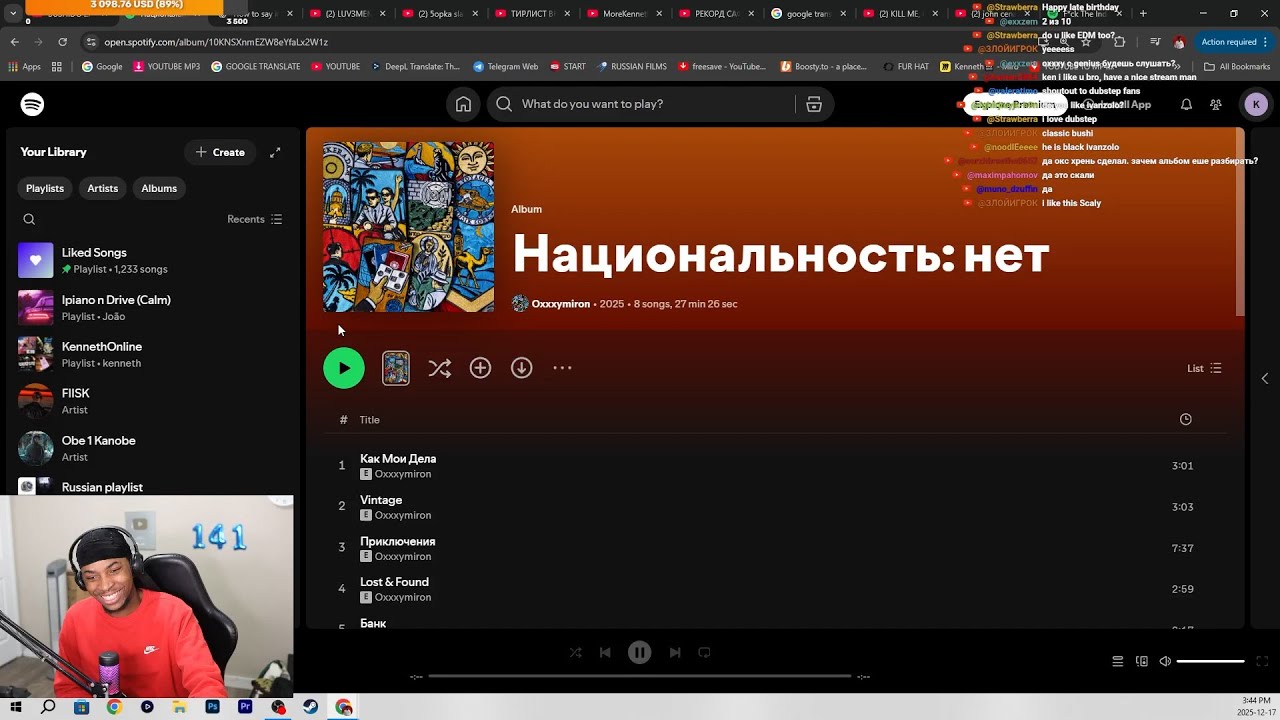Click the small album preview thumbnail beside Play
Image resolution: width=1280 pixels, height=720 pixels.
coord(396,368)
